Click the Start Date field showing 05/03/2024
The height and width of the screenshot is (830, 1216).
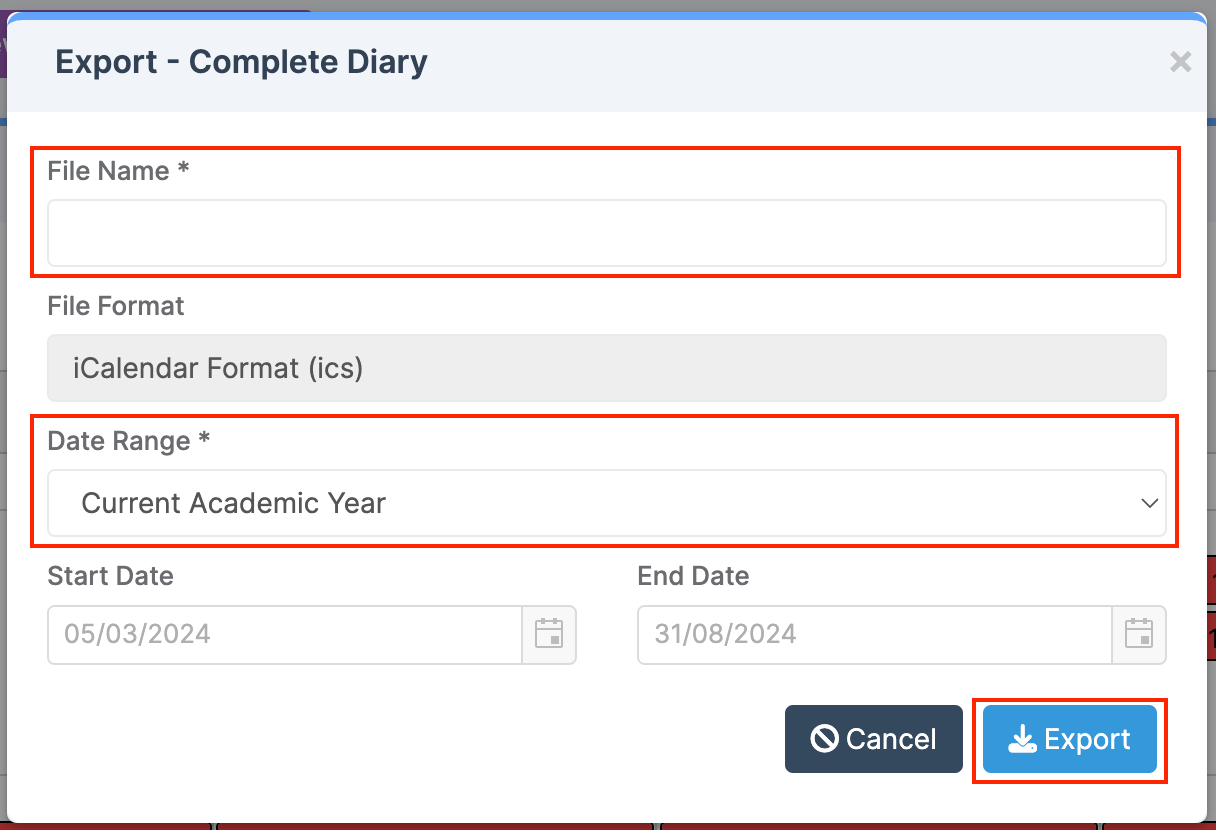point(280,634)
